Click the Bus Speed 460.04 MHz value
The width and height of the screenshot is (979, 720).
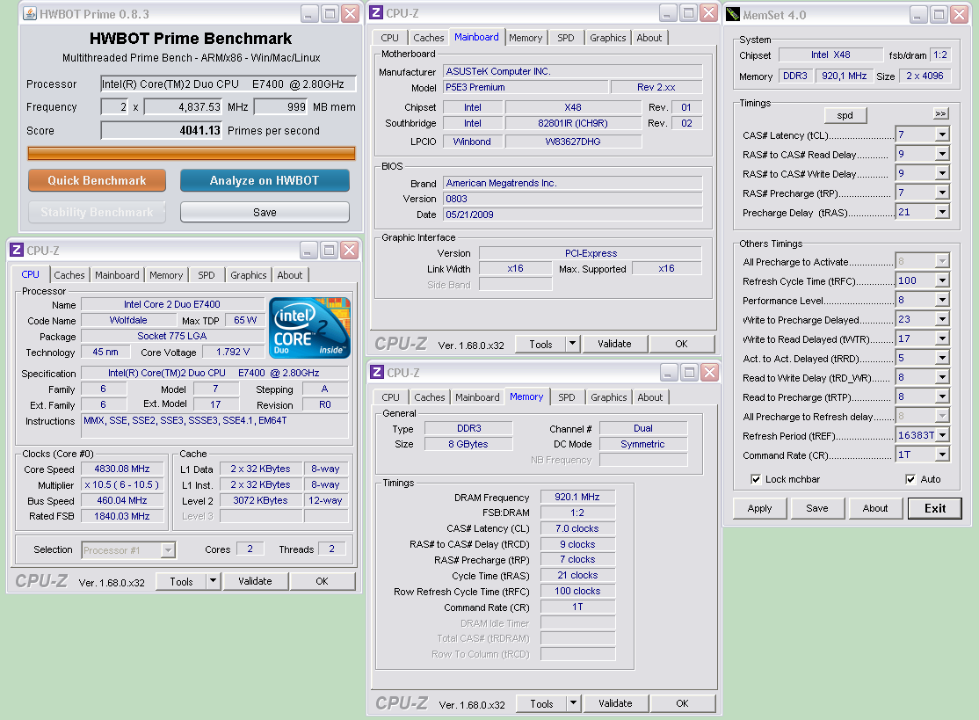[122, 500]
